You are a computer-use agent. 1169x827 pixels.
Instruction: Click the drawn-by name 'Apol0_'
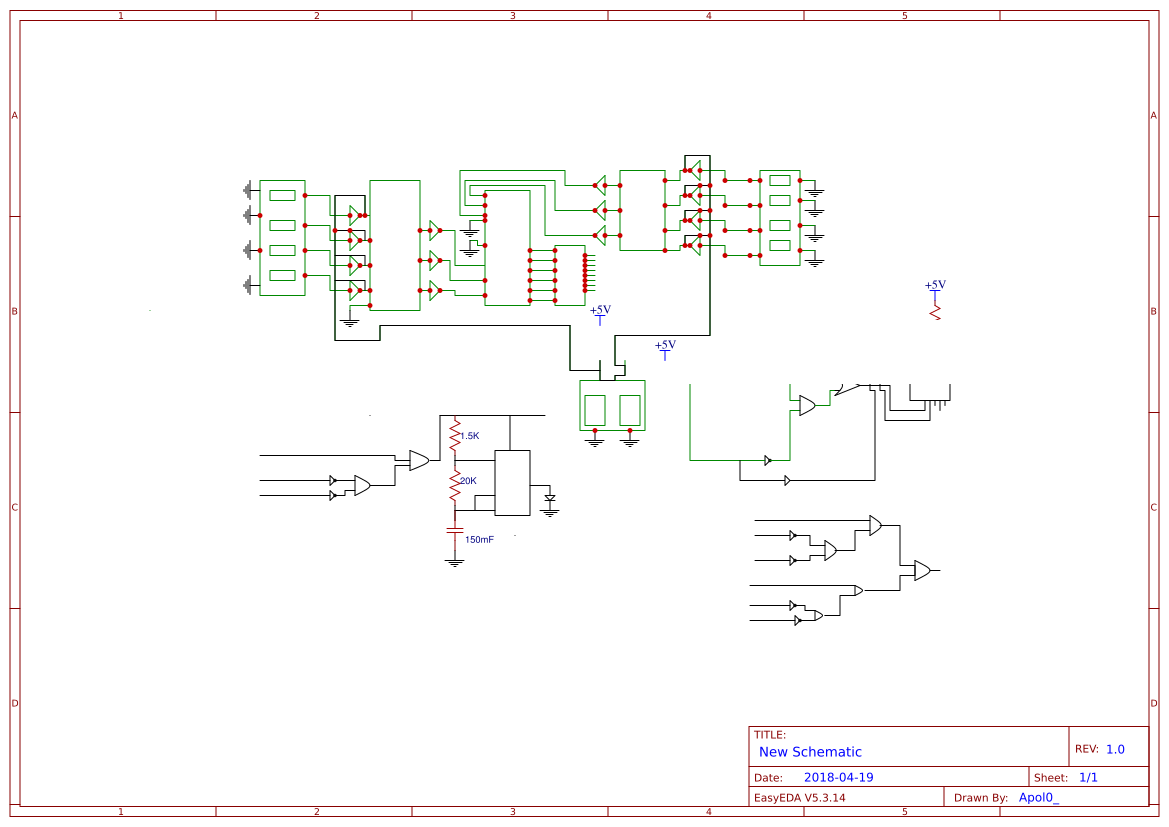[x=1039, y=797]
